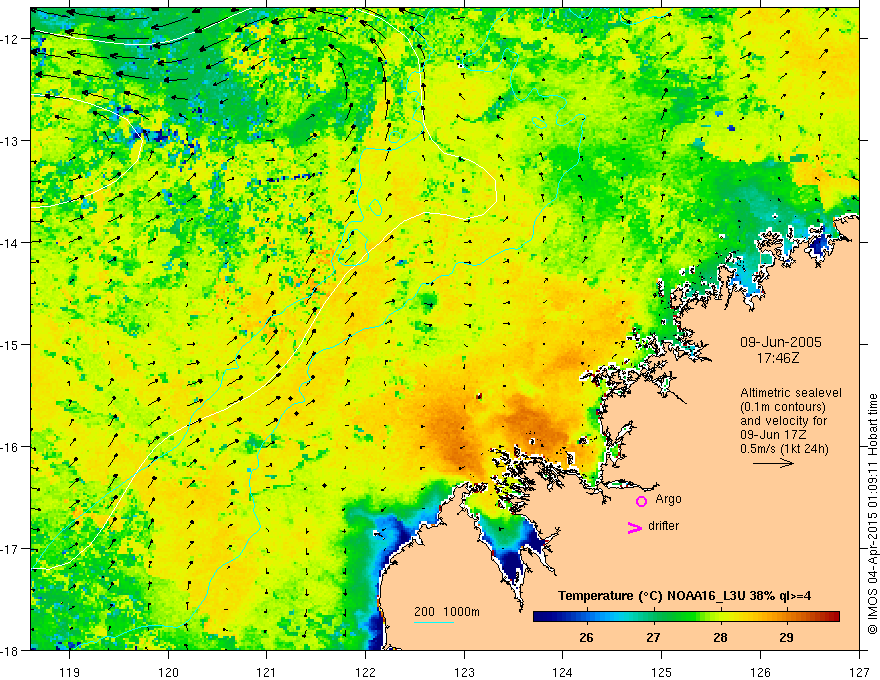Select the 'Argo' legend label
Screen dimensions: 880x680
point(668,499)
